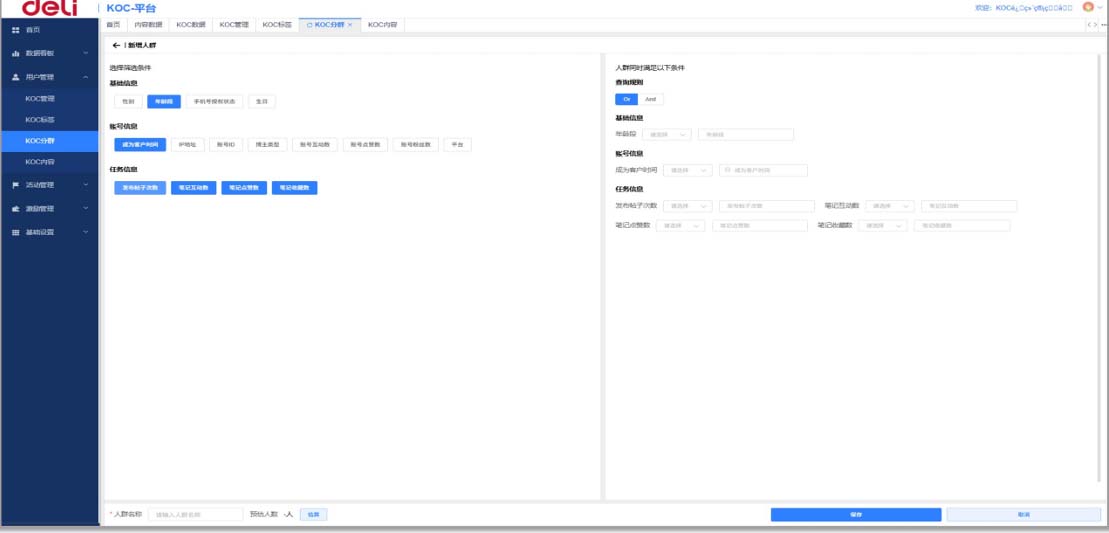Click the 用户管理 person icon
Viewport: 1109px width, 533px height.
(15, 77)
